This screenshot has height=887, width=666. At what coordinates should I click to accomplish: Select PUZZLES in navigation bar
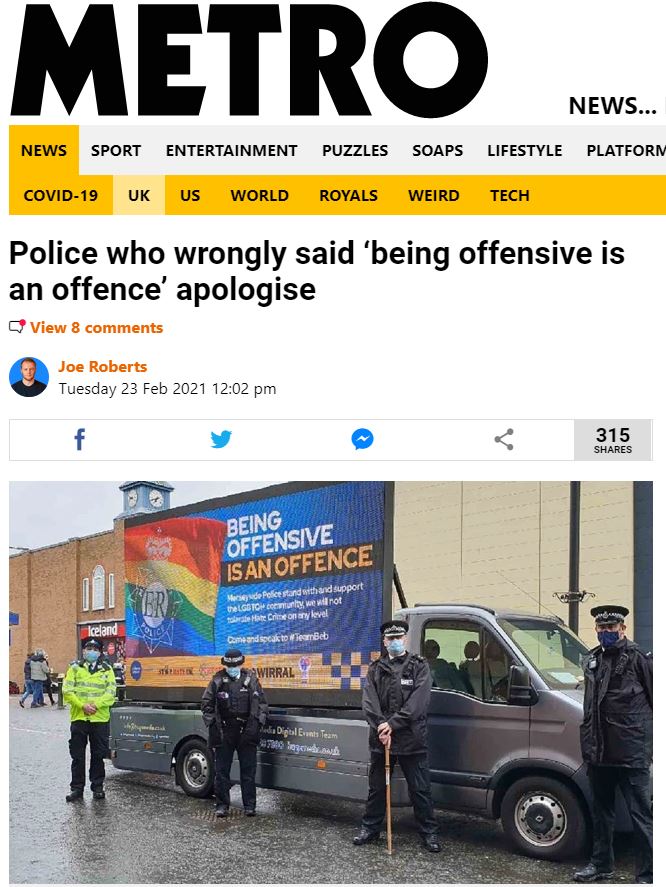(355, 150)
